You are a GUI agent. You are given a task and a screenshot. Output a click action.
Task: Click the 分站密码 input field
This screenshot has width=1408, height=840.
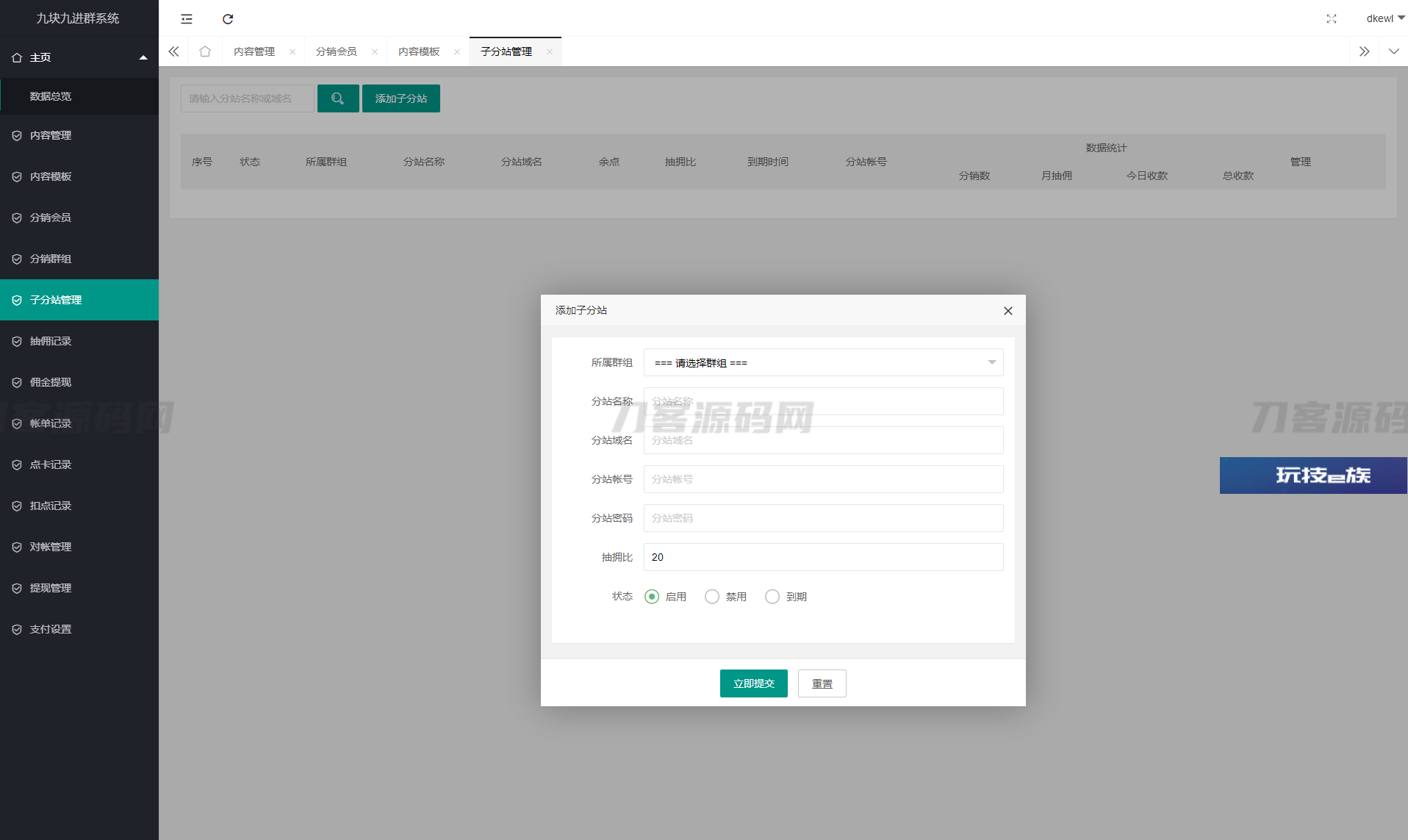(x=824, y=518)
